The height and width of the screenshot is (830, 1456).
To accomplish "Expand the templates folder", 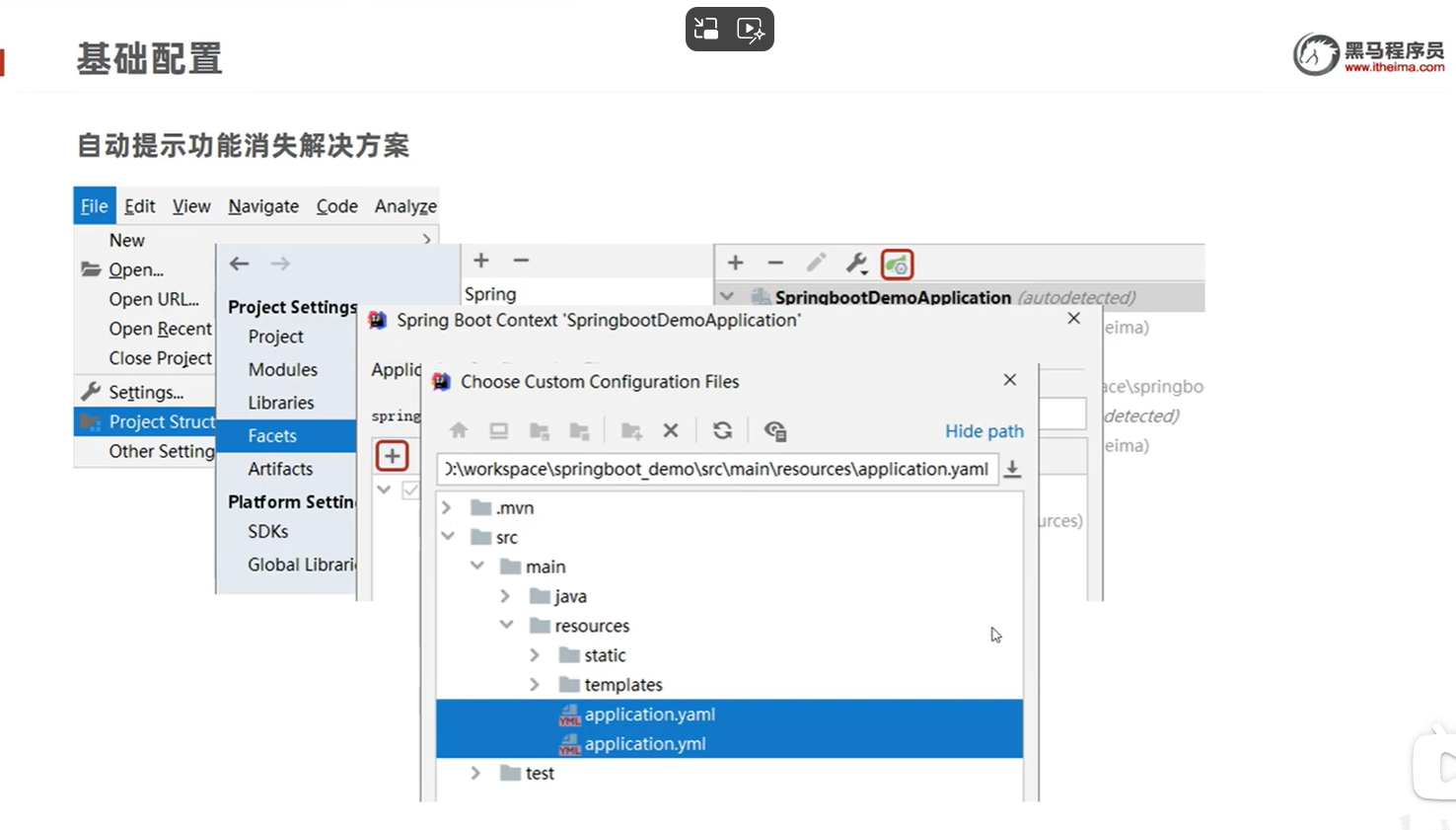I will click(x=536, y=685).
